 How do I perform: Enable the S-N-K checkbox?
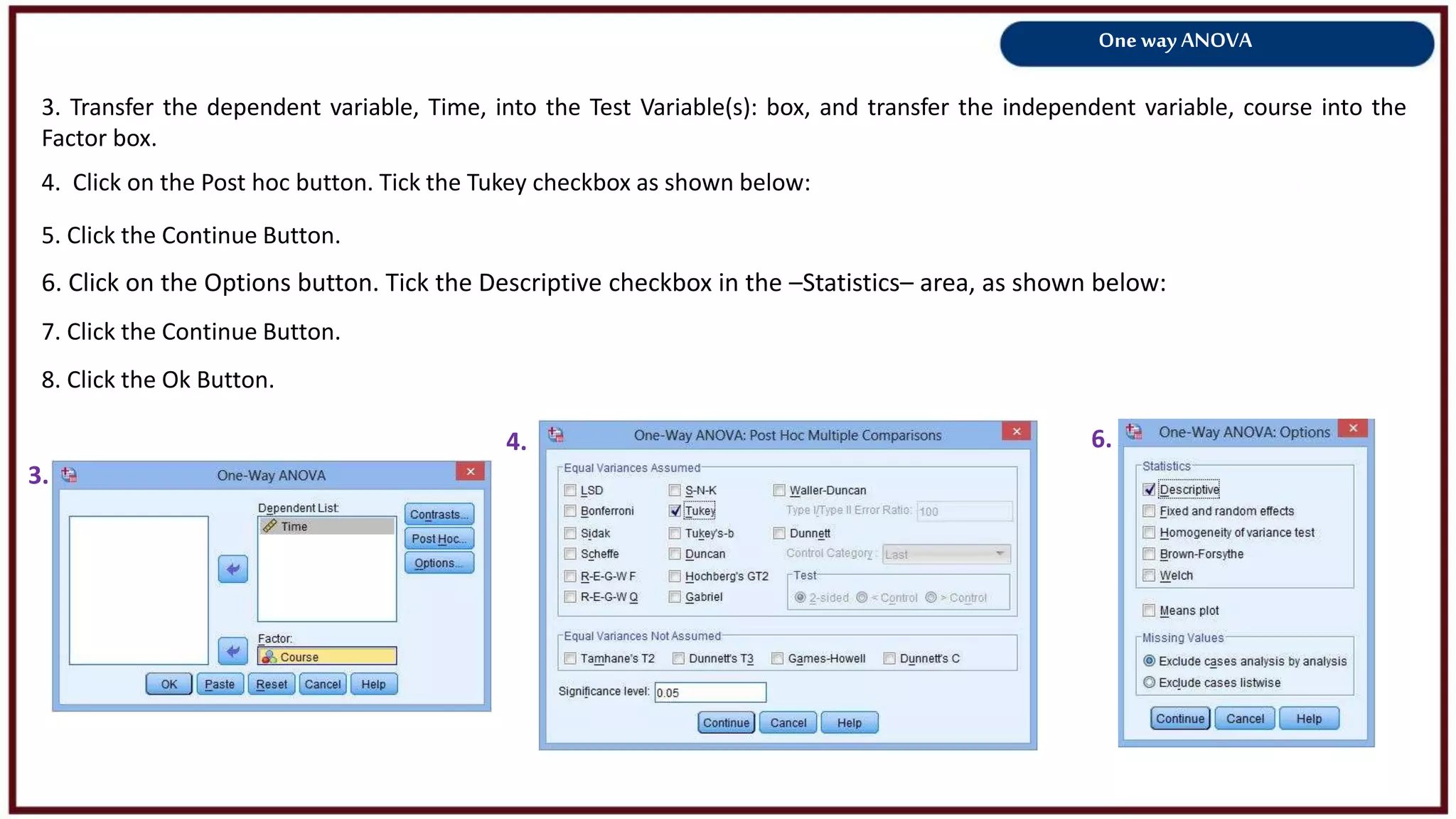pyautogui.click(x=675, y=490)
